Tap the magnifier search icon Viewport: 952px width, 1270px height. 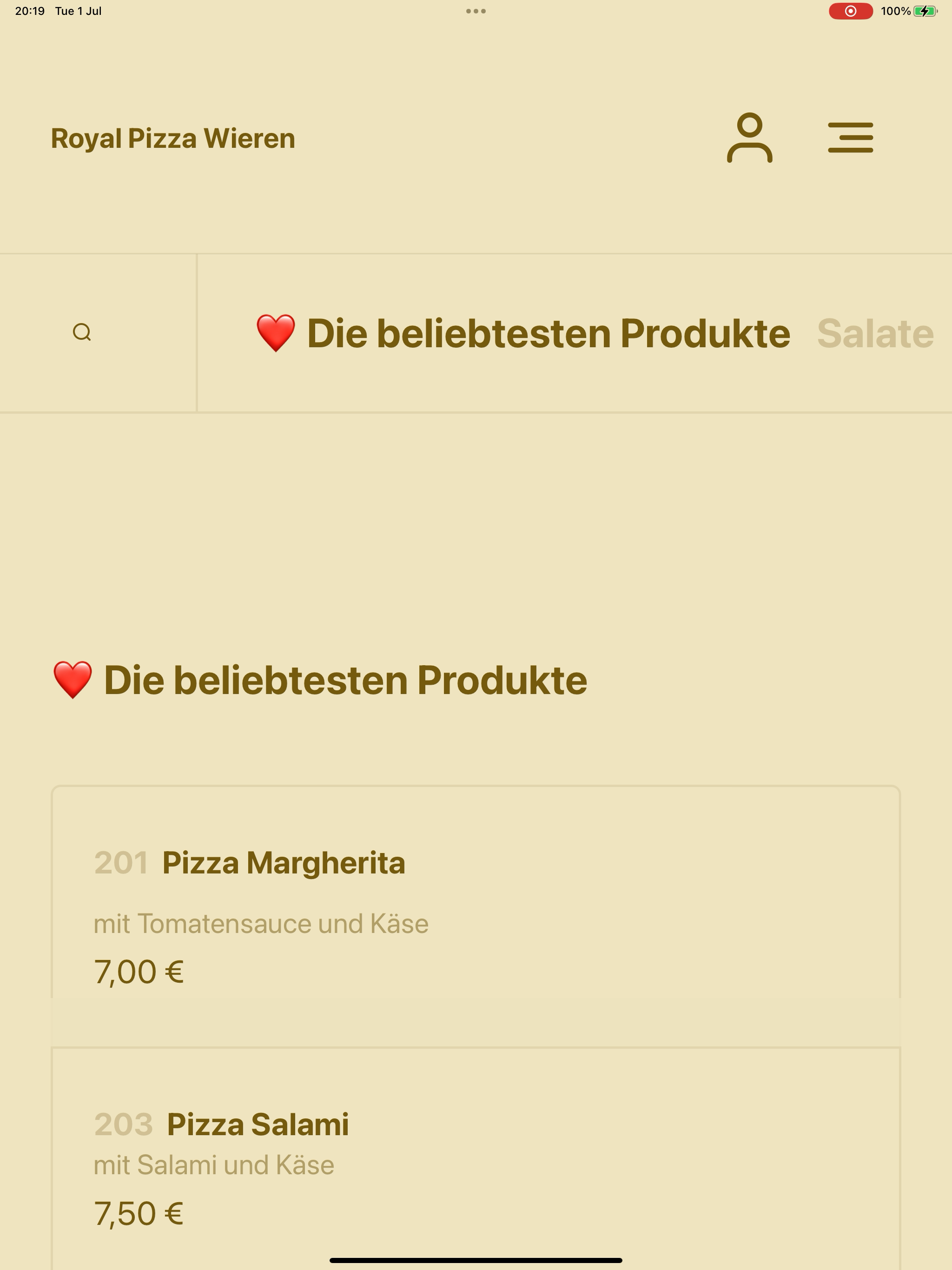[x=82, y=332]
